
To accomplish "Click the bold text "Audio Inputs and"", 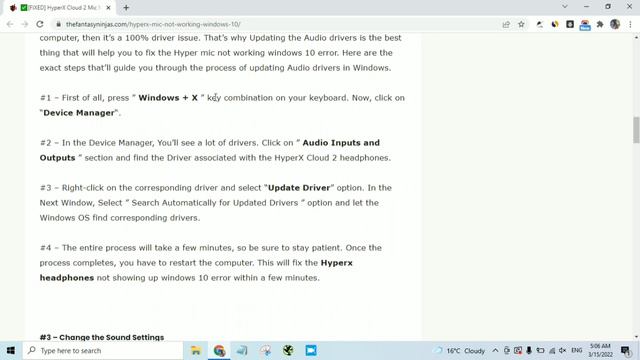I will 341,143.
